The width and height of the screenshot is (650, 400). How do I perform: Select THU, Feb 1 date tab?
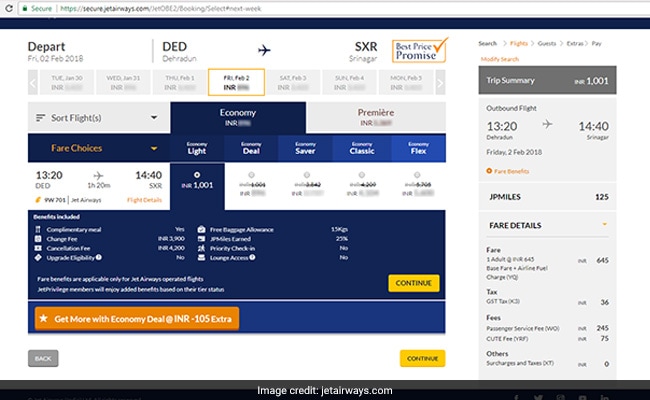click(179, 82)
